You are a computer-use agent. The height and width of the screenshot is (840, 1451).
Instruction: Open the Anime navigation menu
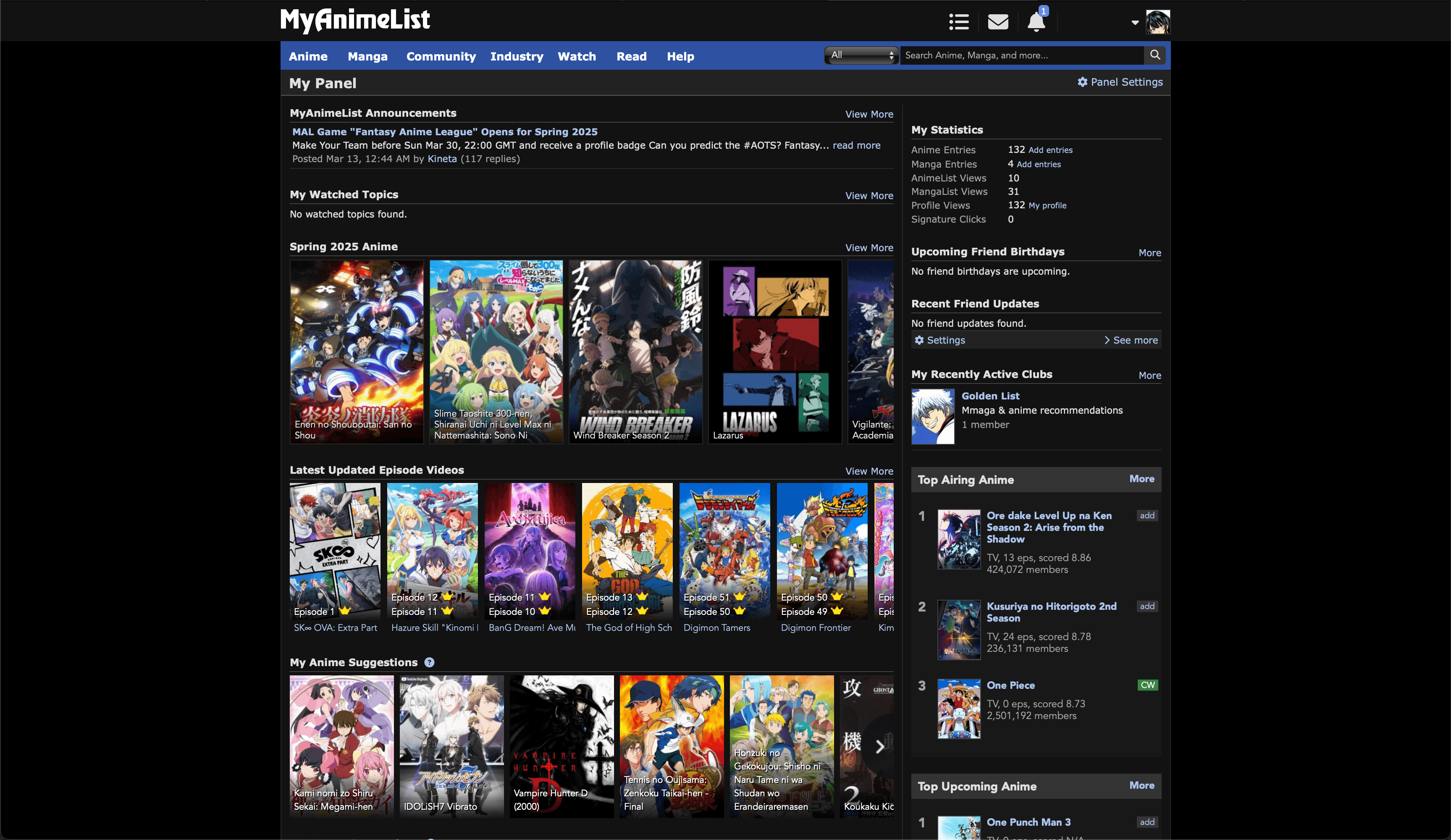308,56
